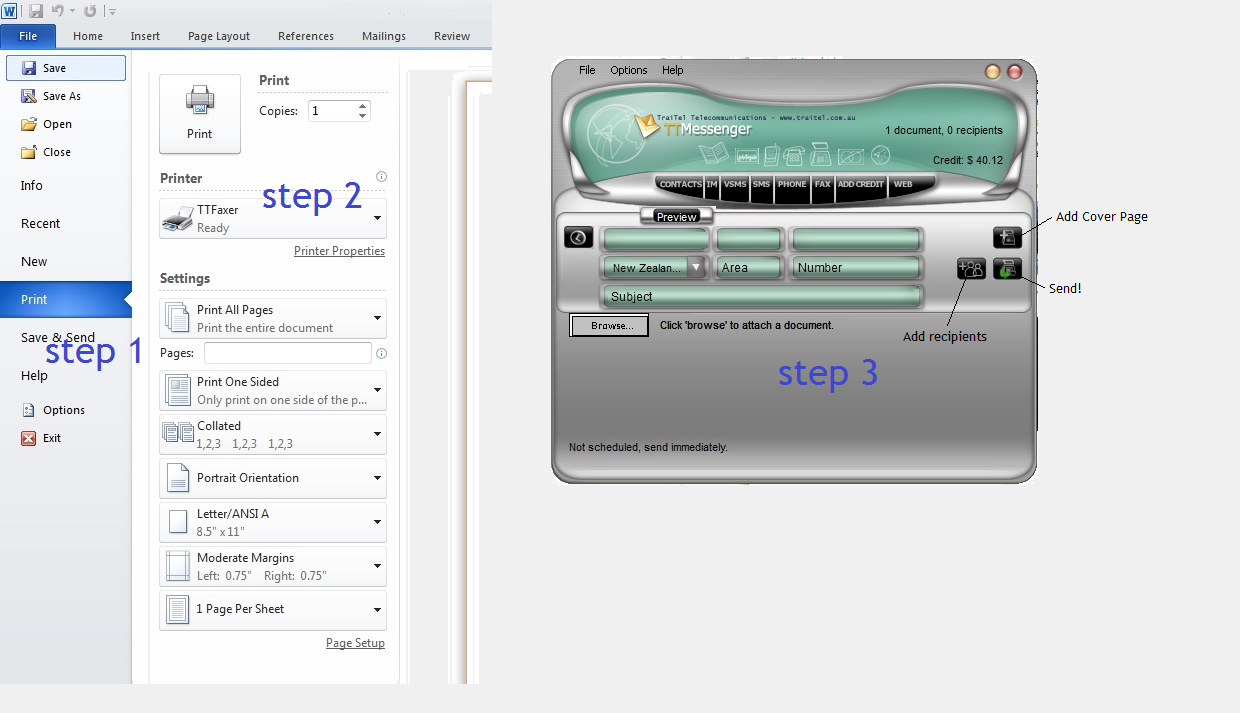Click the mobile phone icon in TTMessenger header
1240x713 pixels.
771,155
